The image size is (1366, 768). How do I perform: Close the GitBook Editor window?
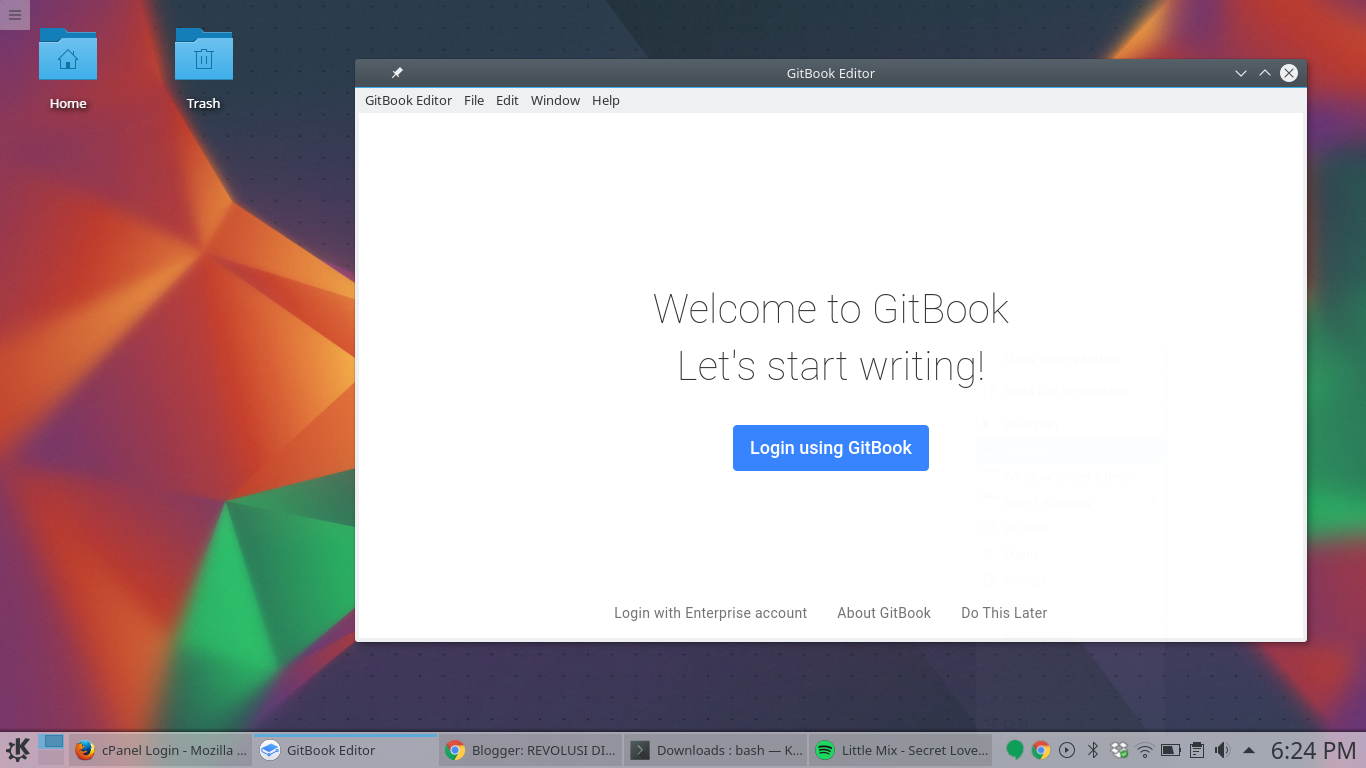1289,73
